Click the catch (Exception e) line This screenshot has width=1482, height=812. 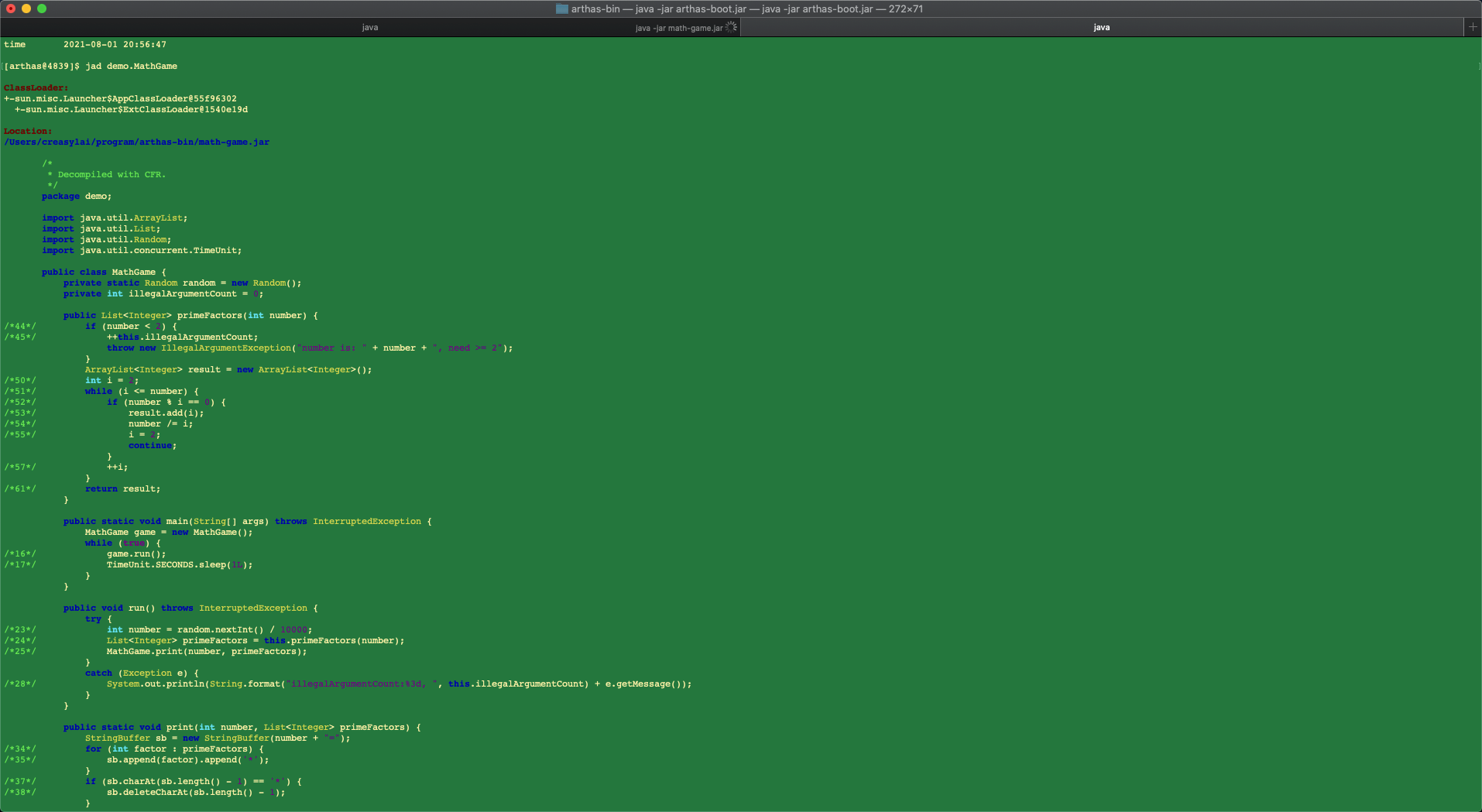click(x=142, y=673)
